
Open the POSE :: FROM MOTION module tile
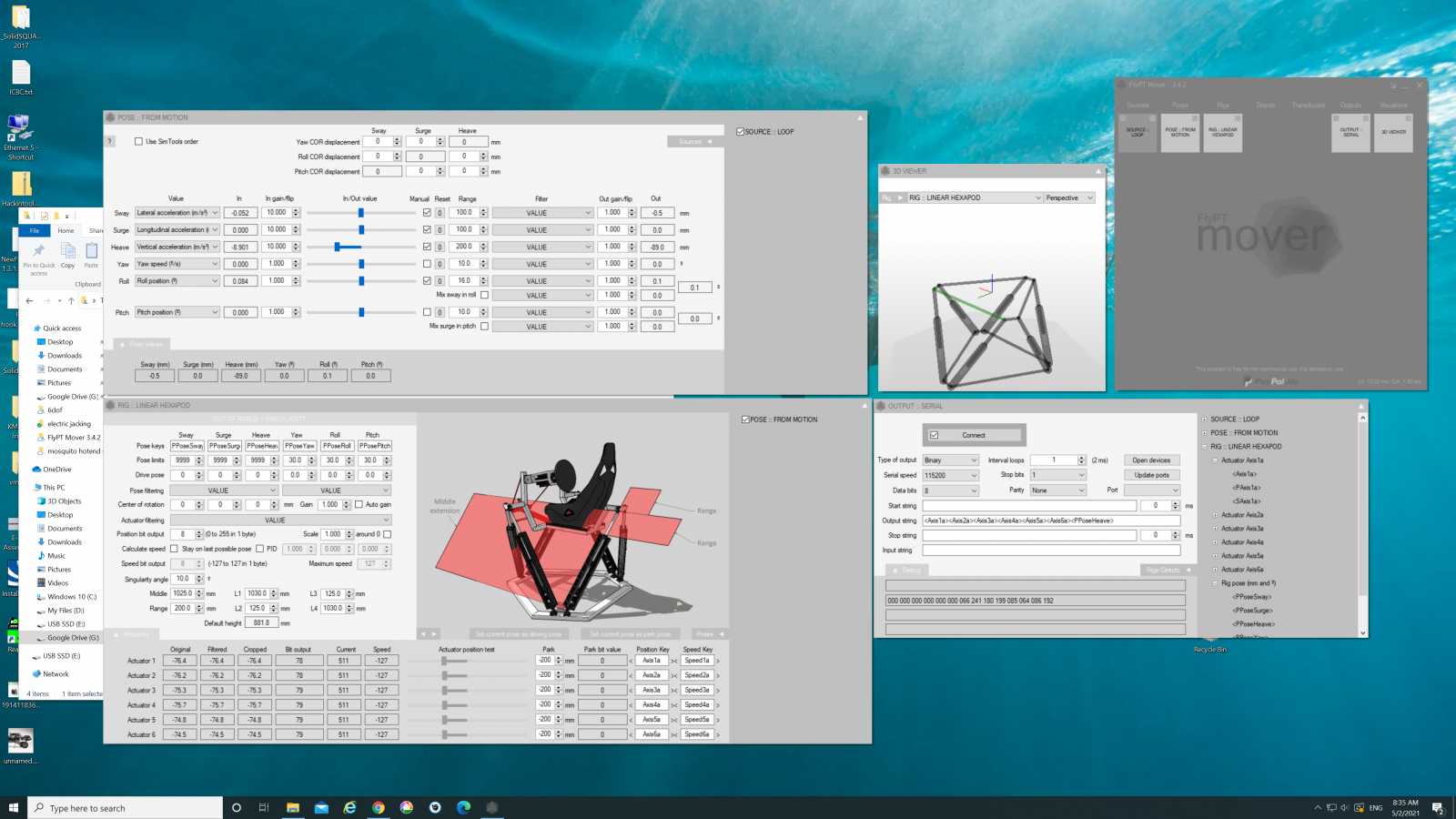[1179, 133]
